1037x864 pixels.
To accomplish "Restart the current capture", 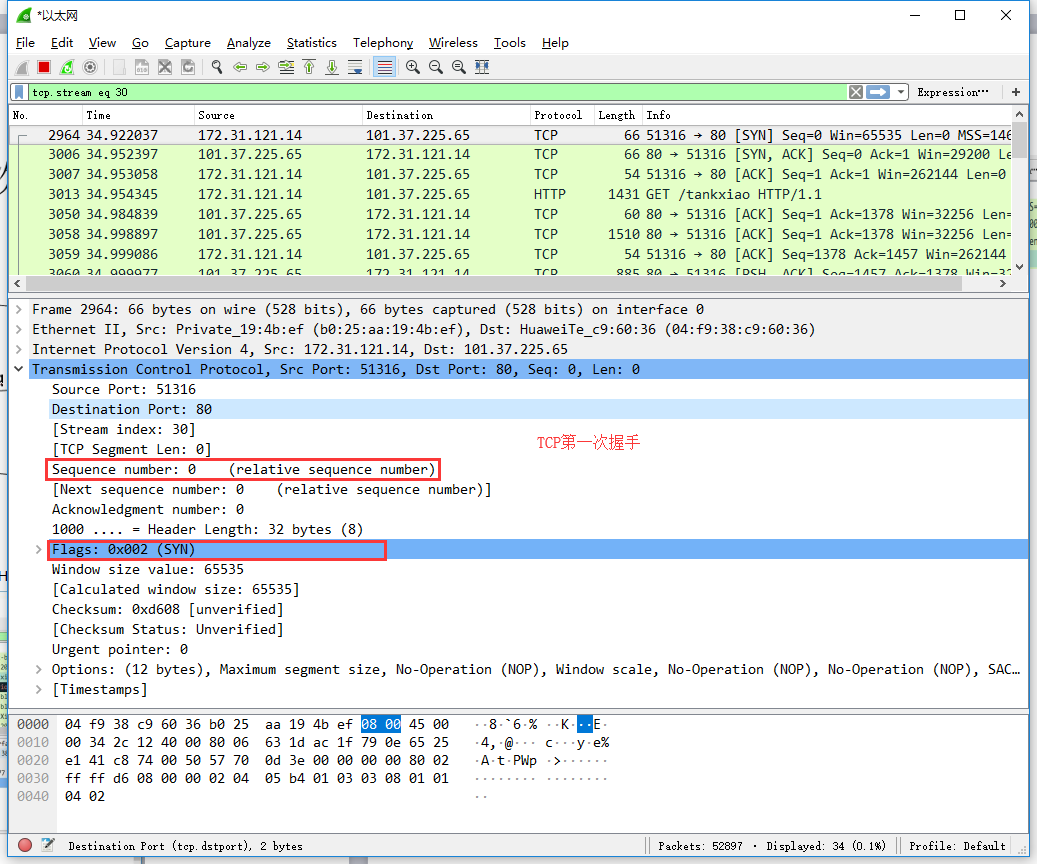I will [x=67, y=67].
